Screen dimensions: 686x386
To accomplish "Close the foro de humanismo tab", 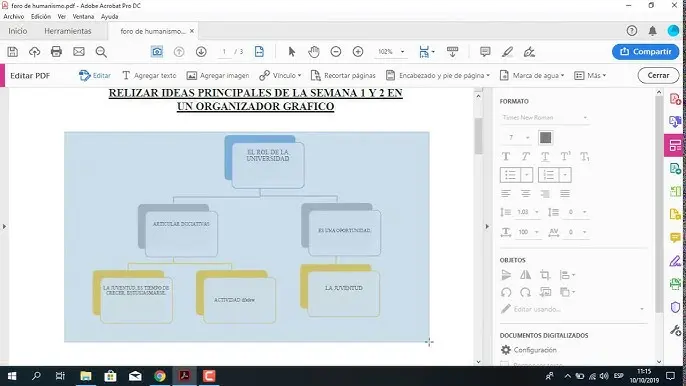I will (x=192, y=31).
